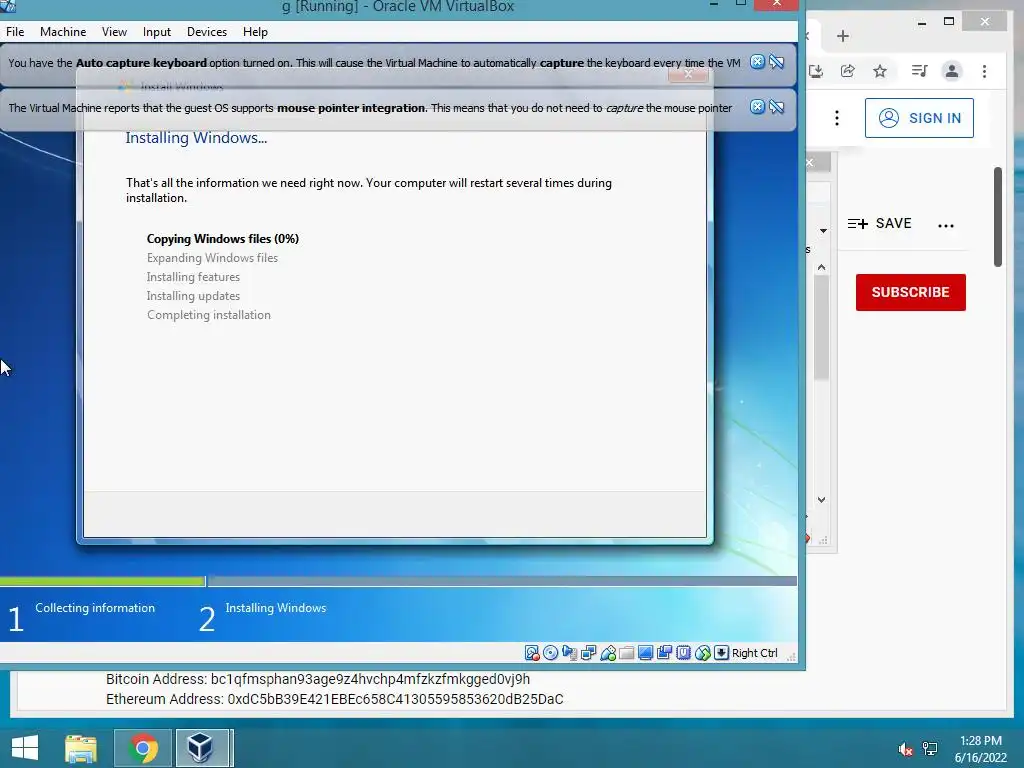
Task: Open the taskbar clock showing 1:28 PM
Action: 980,749
